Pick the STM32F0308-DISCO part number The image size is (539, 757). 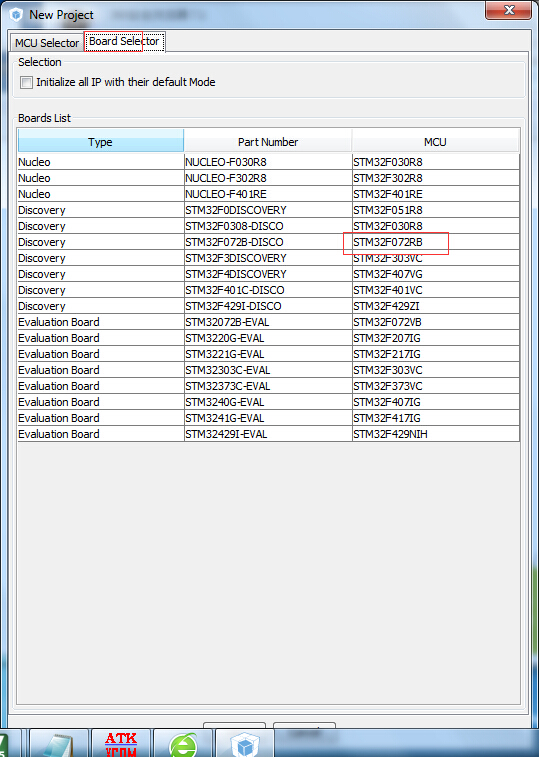click(268, 226)
